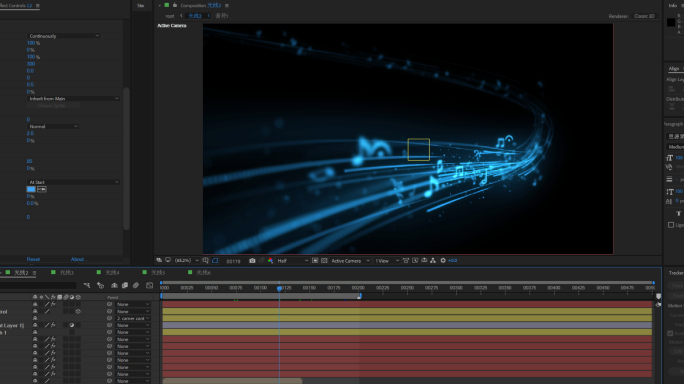Open the Inherit from Main dropdown
The width and height of the screenshot is (684, 384).
(73, 99)
